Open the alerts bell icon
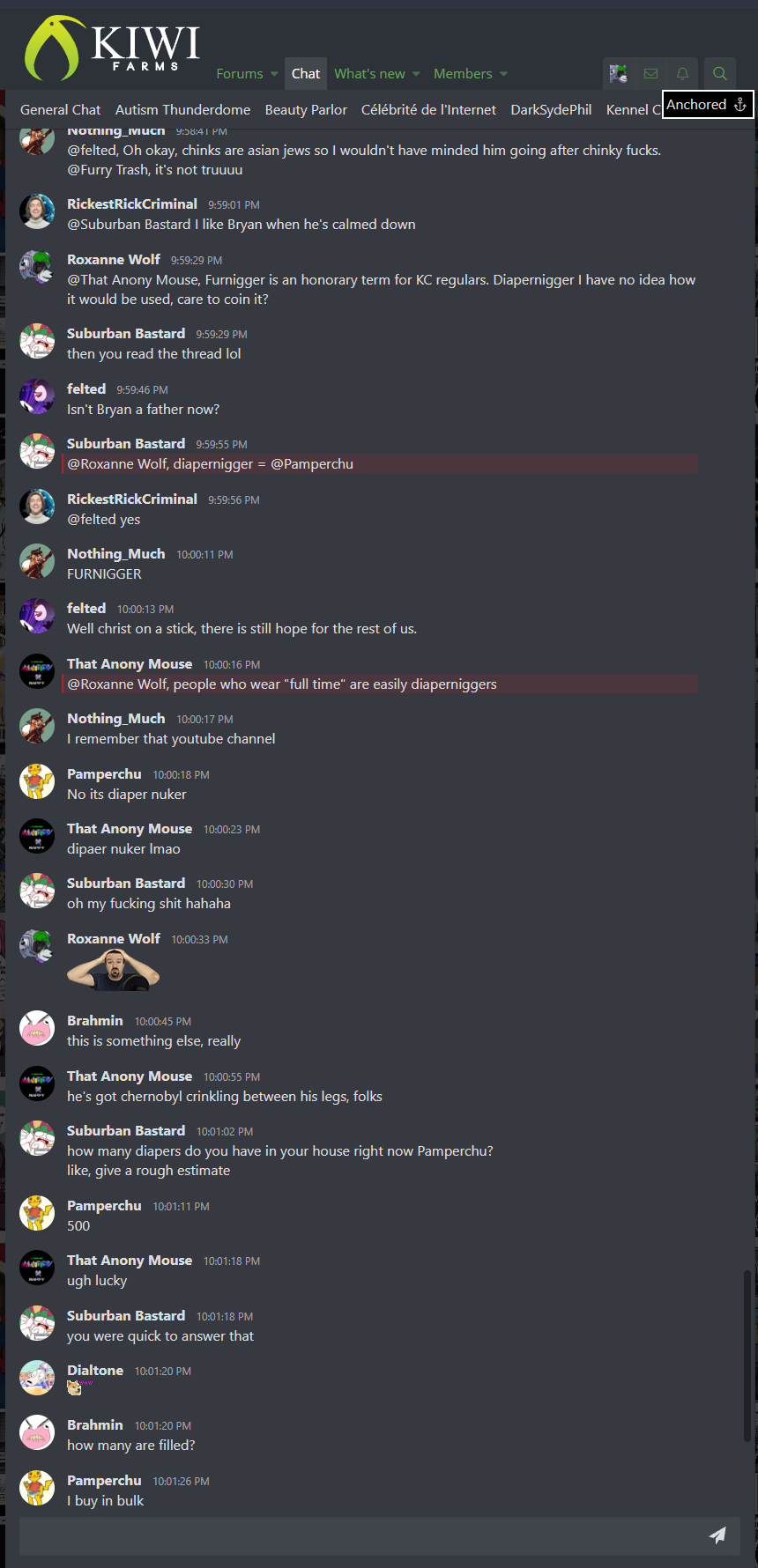 682,74
